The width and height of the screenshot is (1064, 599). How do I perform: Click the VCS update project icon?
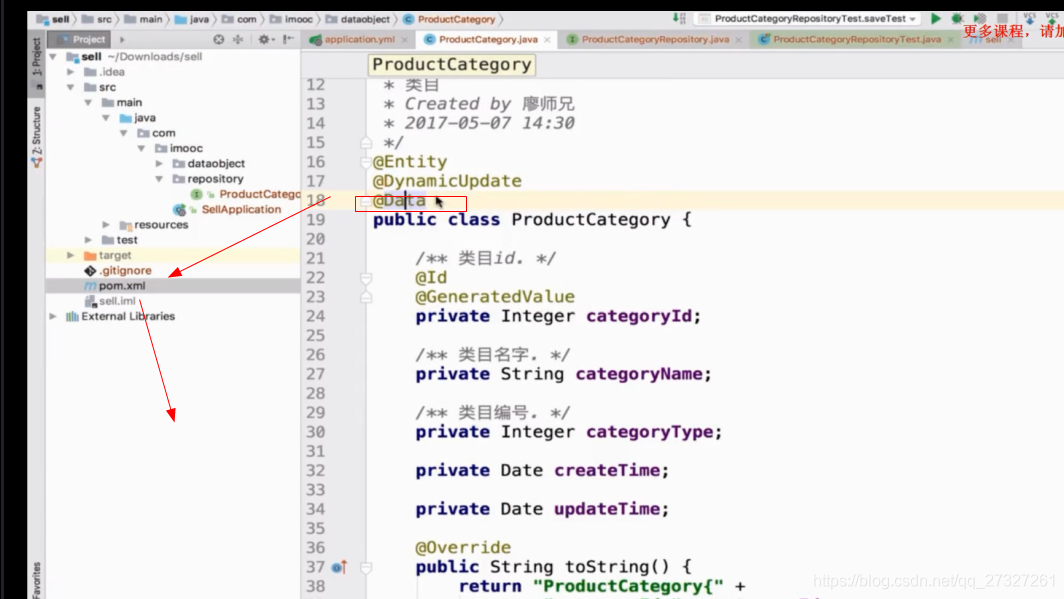point(1030,18)
